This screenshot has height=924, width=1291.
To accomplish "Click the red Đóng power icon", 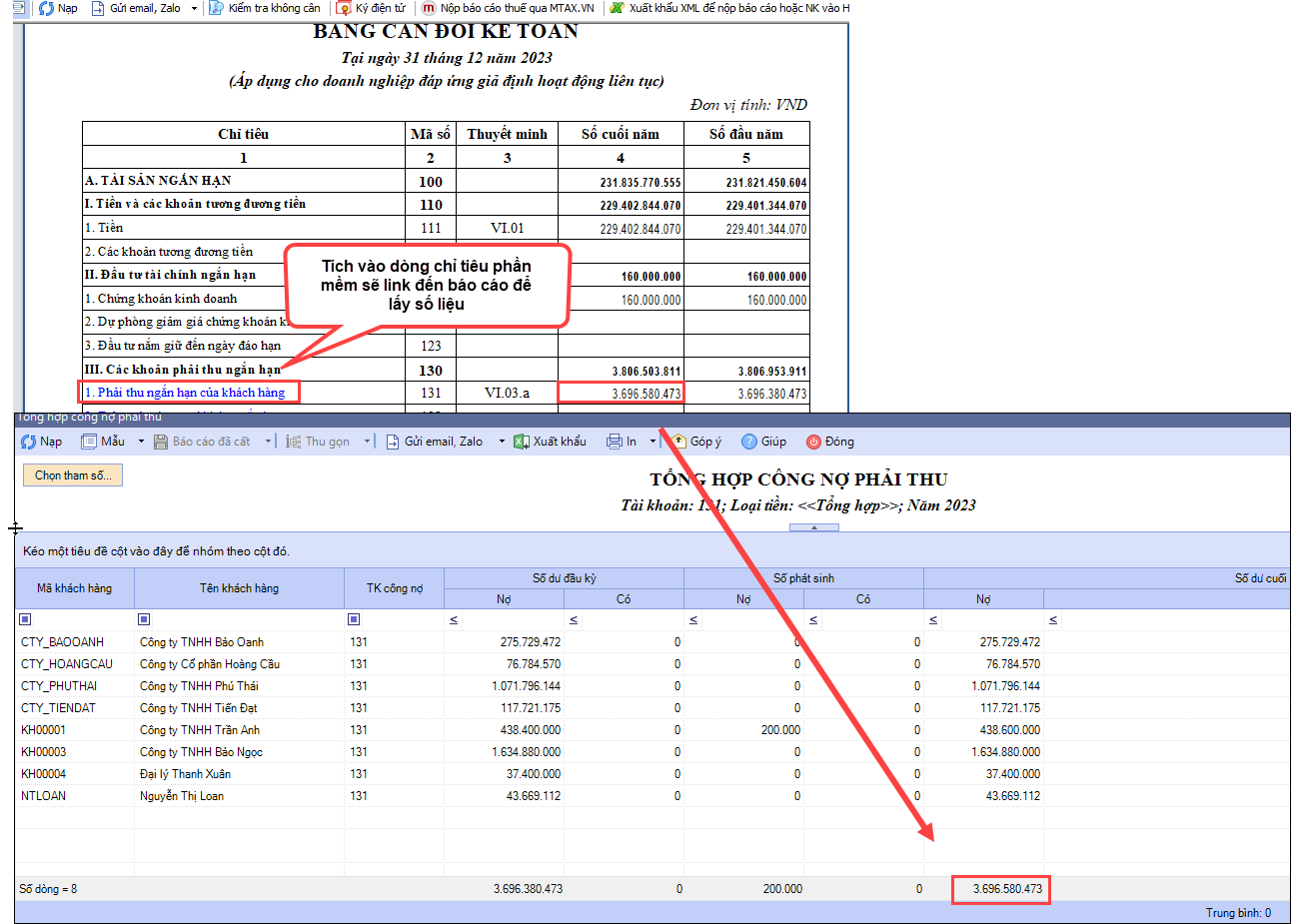I will [x=813, y=442].
